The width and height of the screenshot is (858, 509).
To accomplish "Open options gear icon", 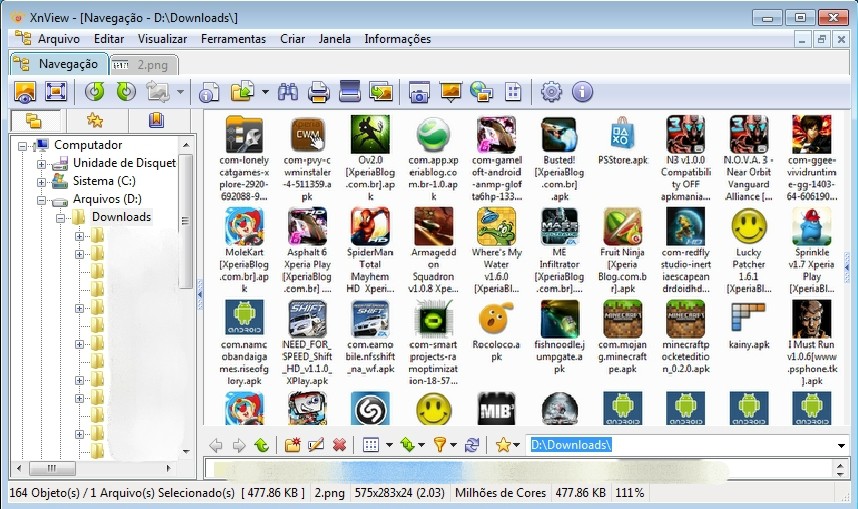I will pyautogui.click(x=551, y=92).
